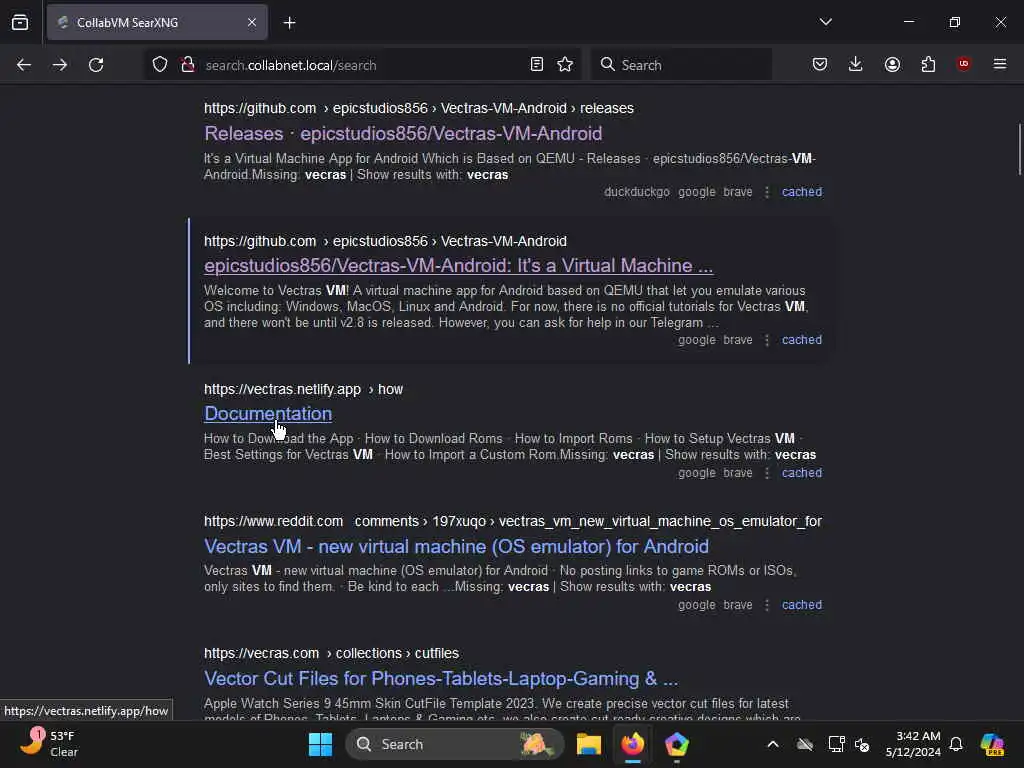Expand more options dots for epicstudios856 GitHub result
This screenshot has width=1024, height=768.
(767, 340)
